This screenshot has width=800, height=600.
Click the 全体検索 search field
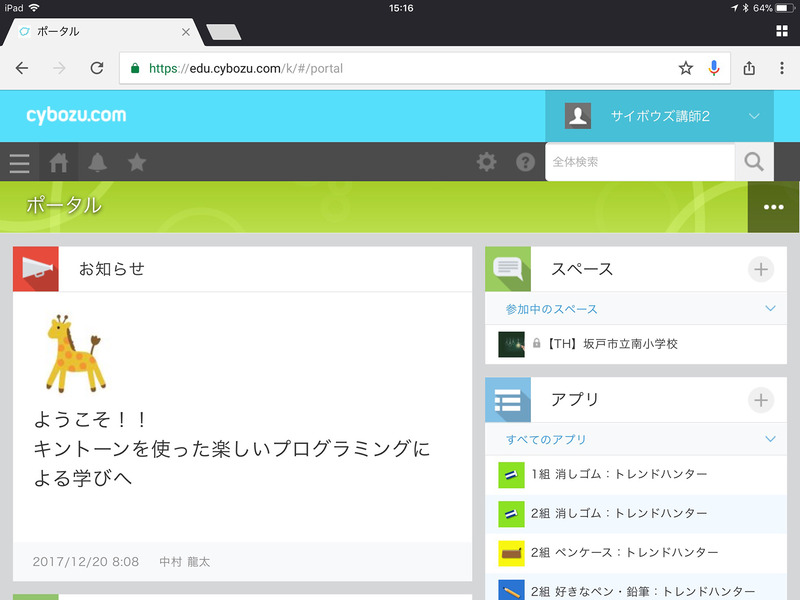pyautogui.click(x=640, y=162)
